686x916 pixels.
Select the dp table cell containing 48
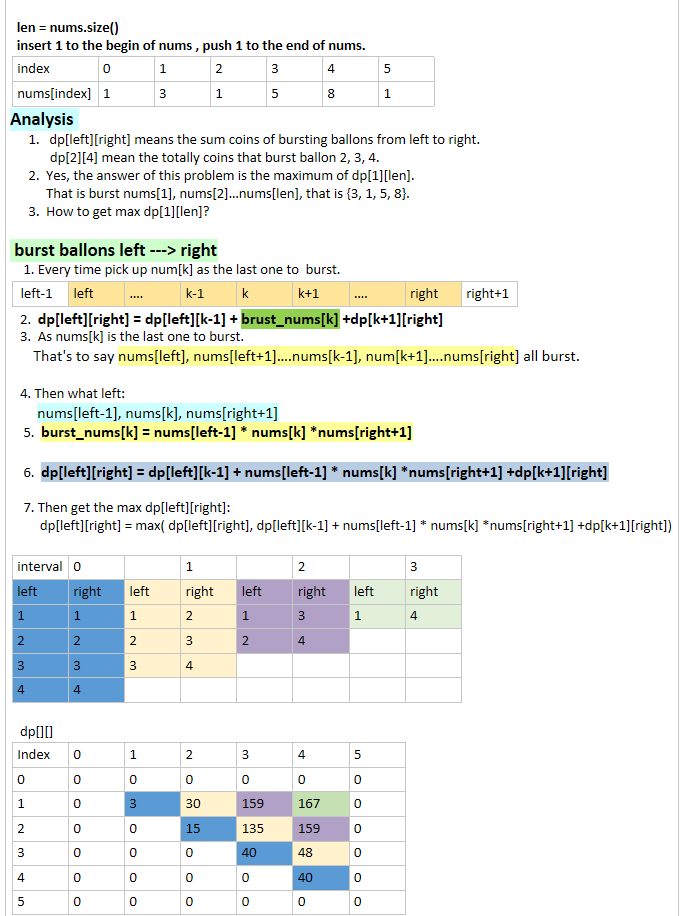320,854
